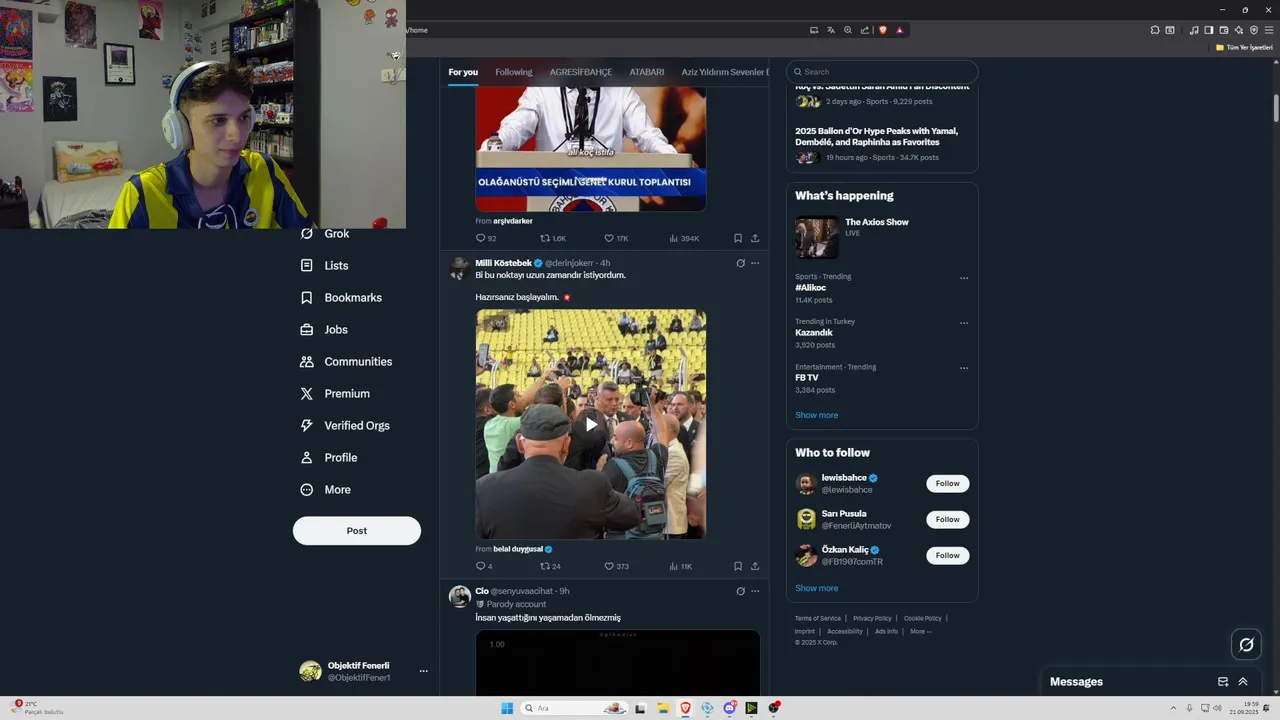
Task: Open the Windows Start menu
Action: point(507,708)
